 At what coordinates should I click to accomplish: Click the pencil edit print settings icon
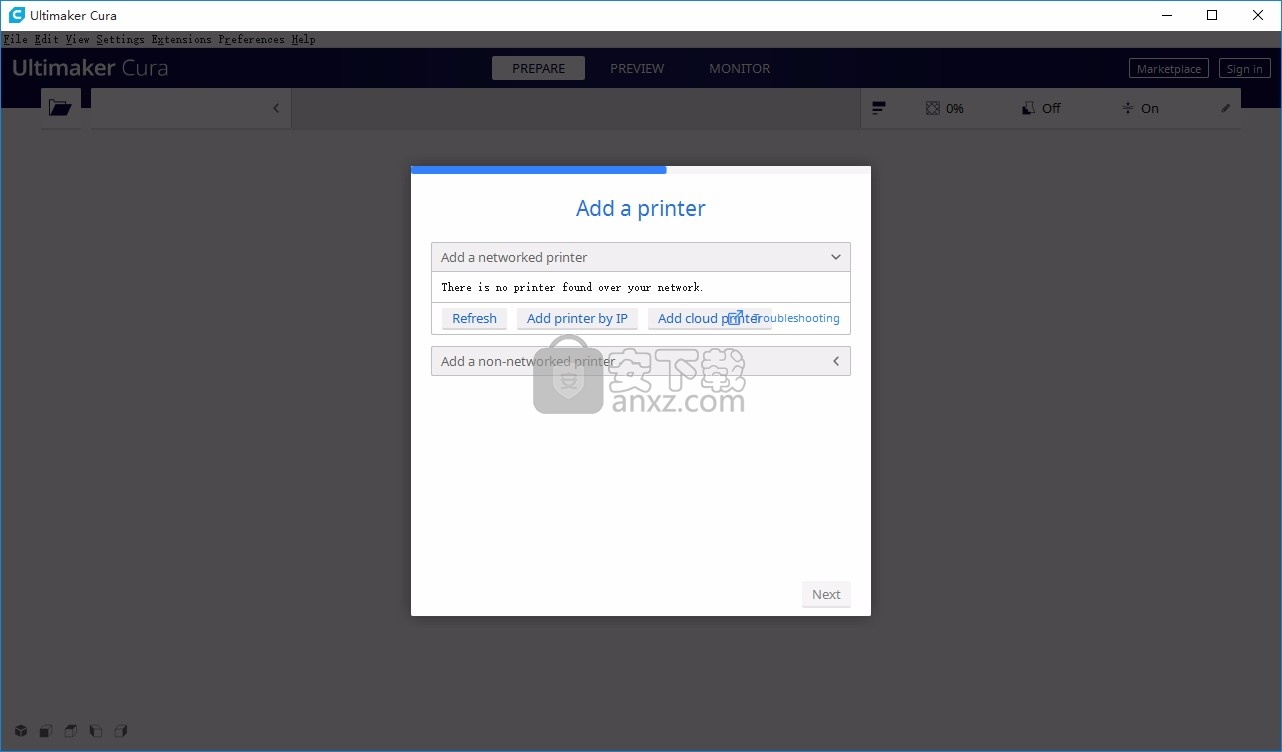[x=1226, y=108]
